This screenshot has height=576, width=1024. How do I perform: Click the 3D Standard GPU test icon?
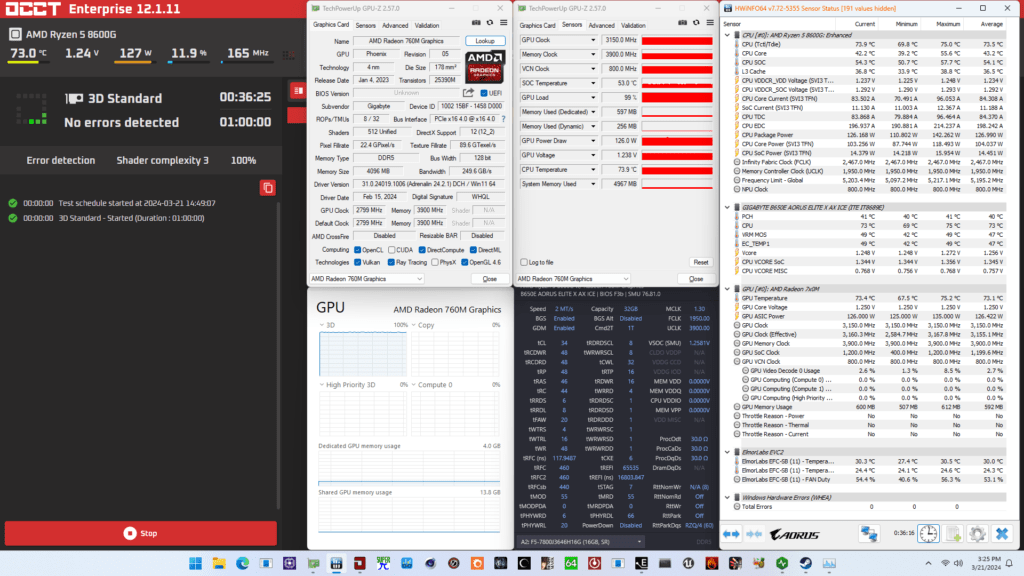tap(74, 99)
